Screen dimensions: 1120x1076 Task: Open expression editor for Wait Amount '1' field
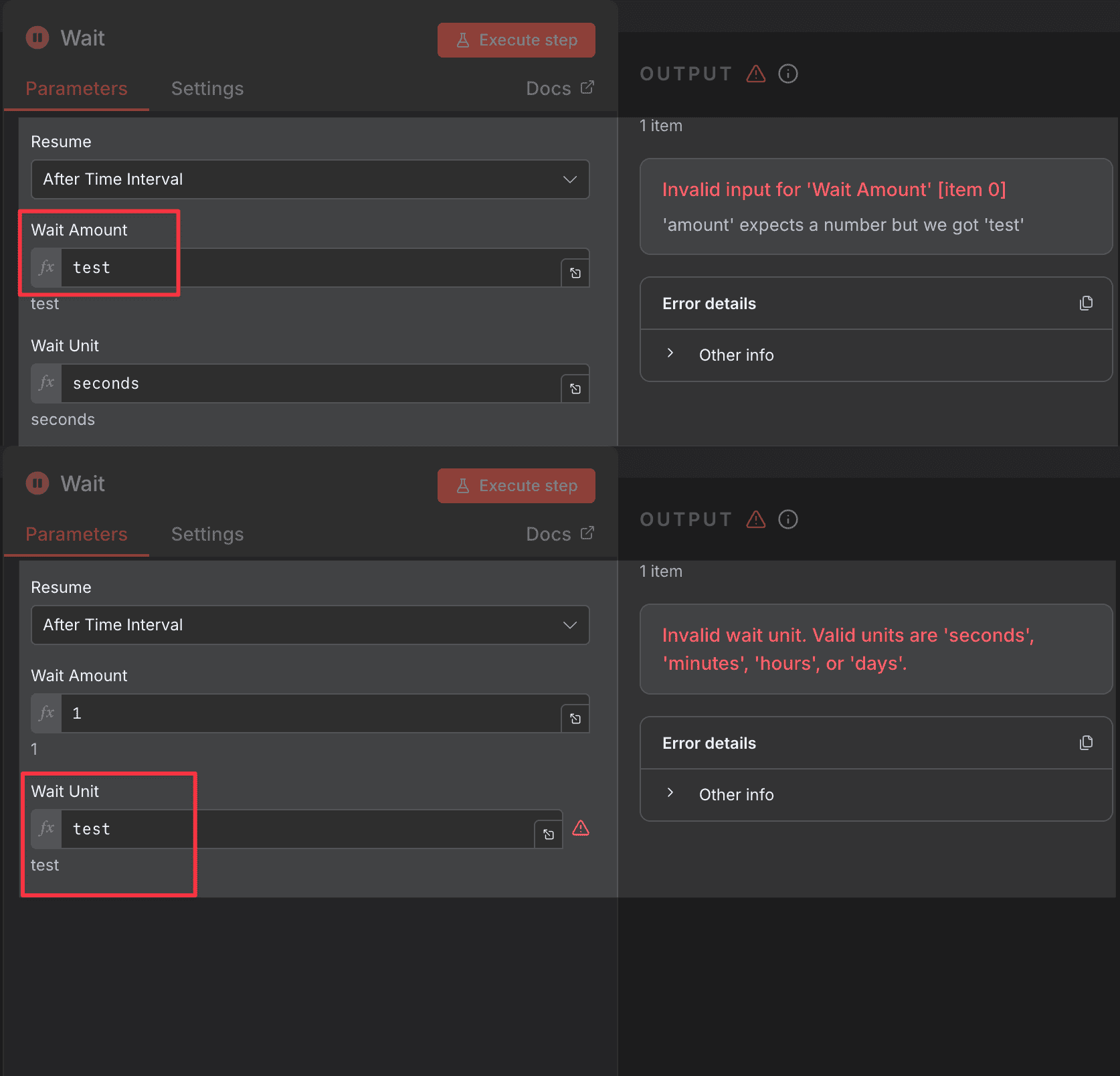(x=575, y=719)
